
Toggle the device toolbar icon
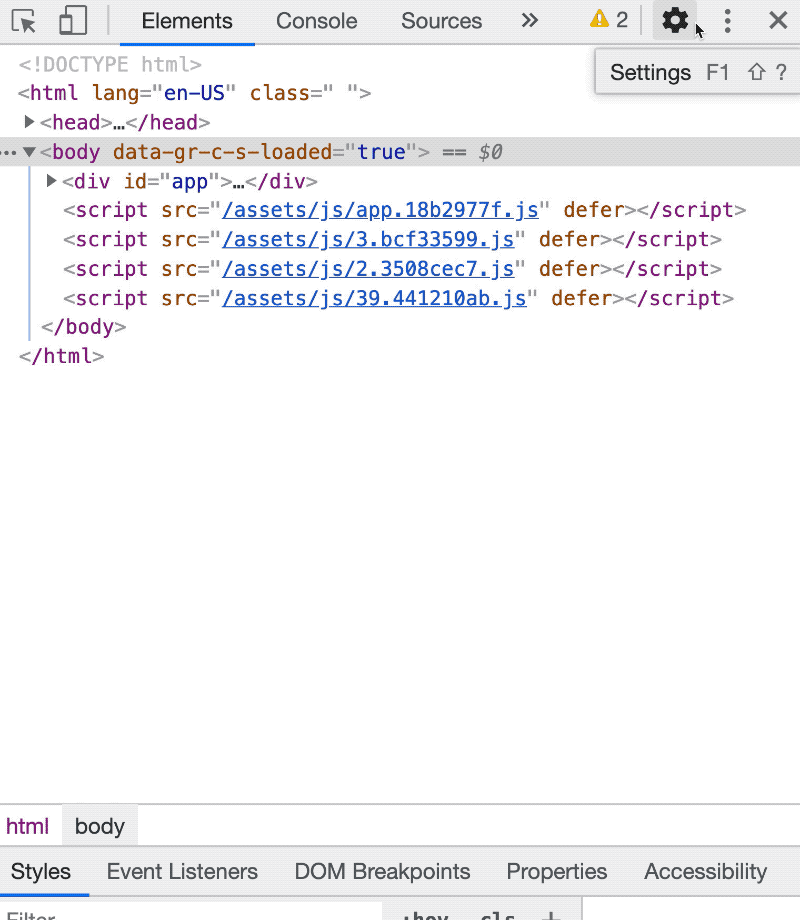pyautogui.click(x=73, y=21)
